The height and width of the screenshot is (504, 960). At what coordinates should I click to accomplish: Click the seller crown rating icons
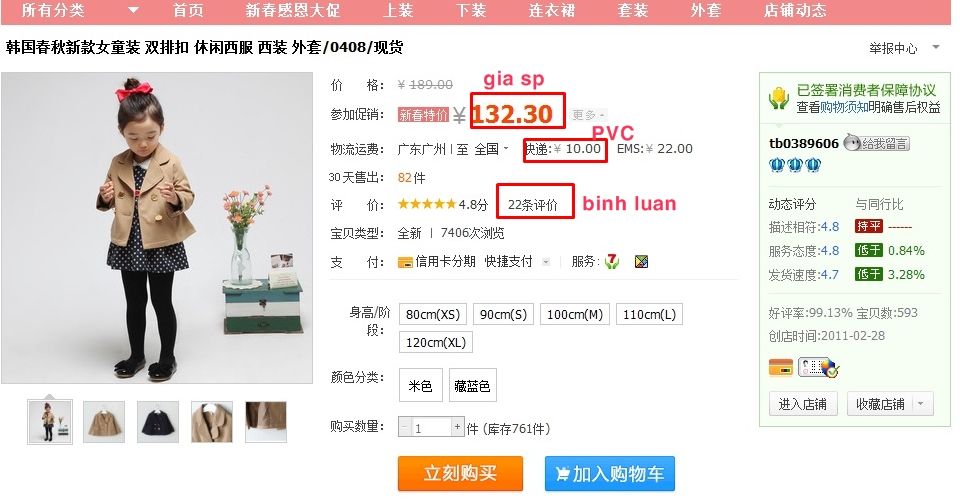795,165
